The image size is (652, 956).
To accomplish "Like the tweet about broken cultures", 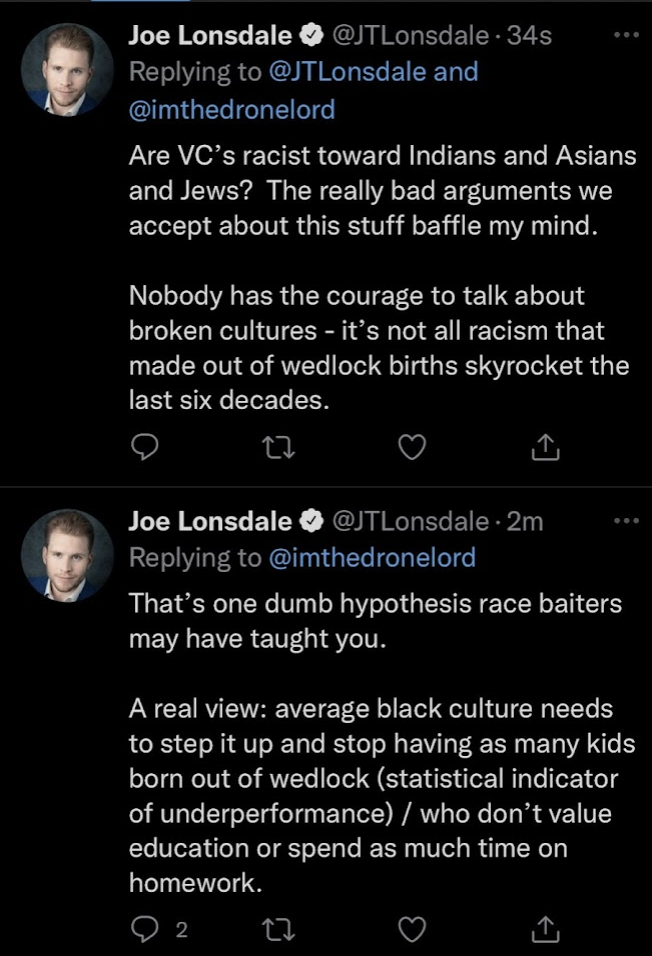I will point(412,448).
